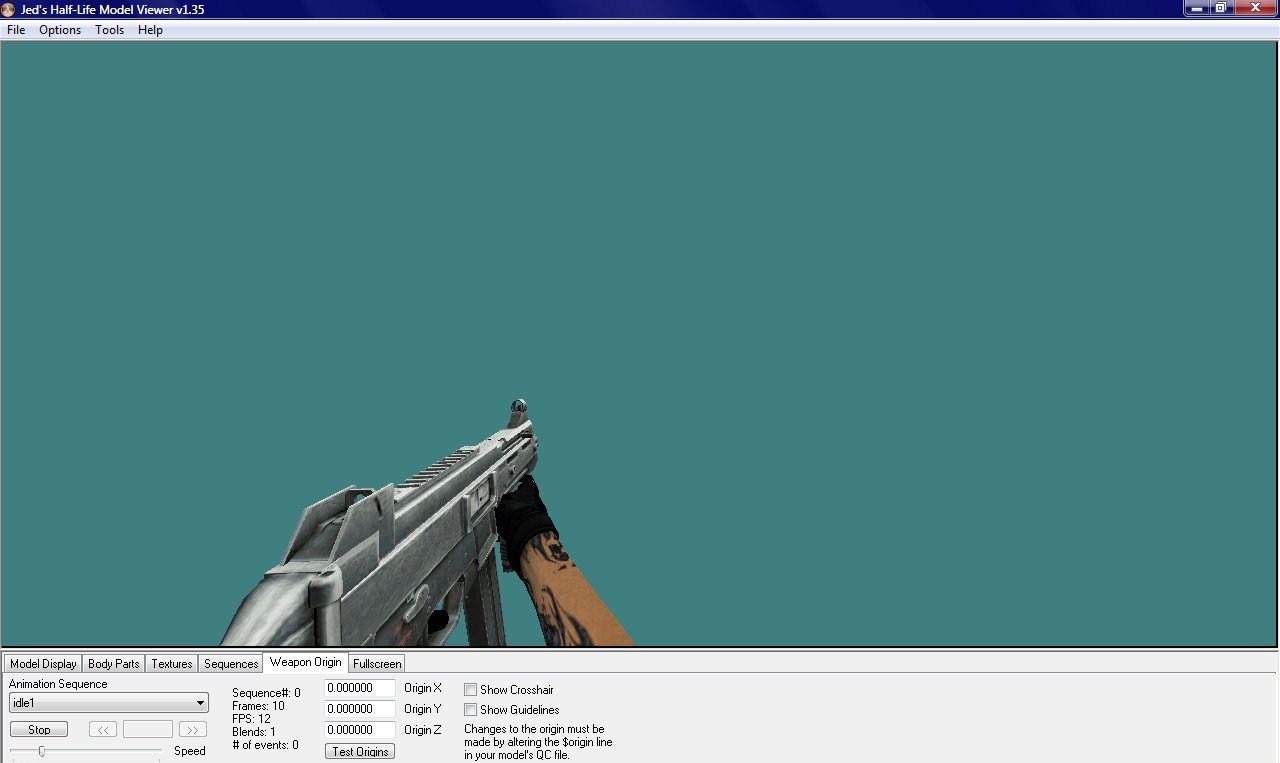The height and width of the screenshot is (763, 1280).
Task: Click the 'Blends: 1' text
Action: click(x=254, y=732)
